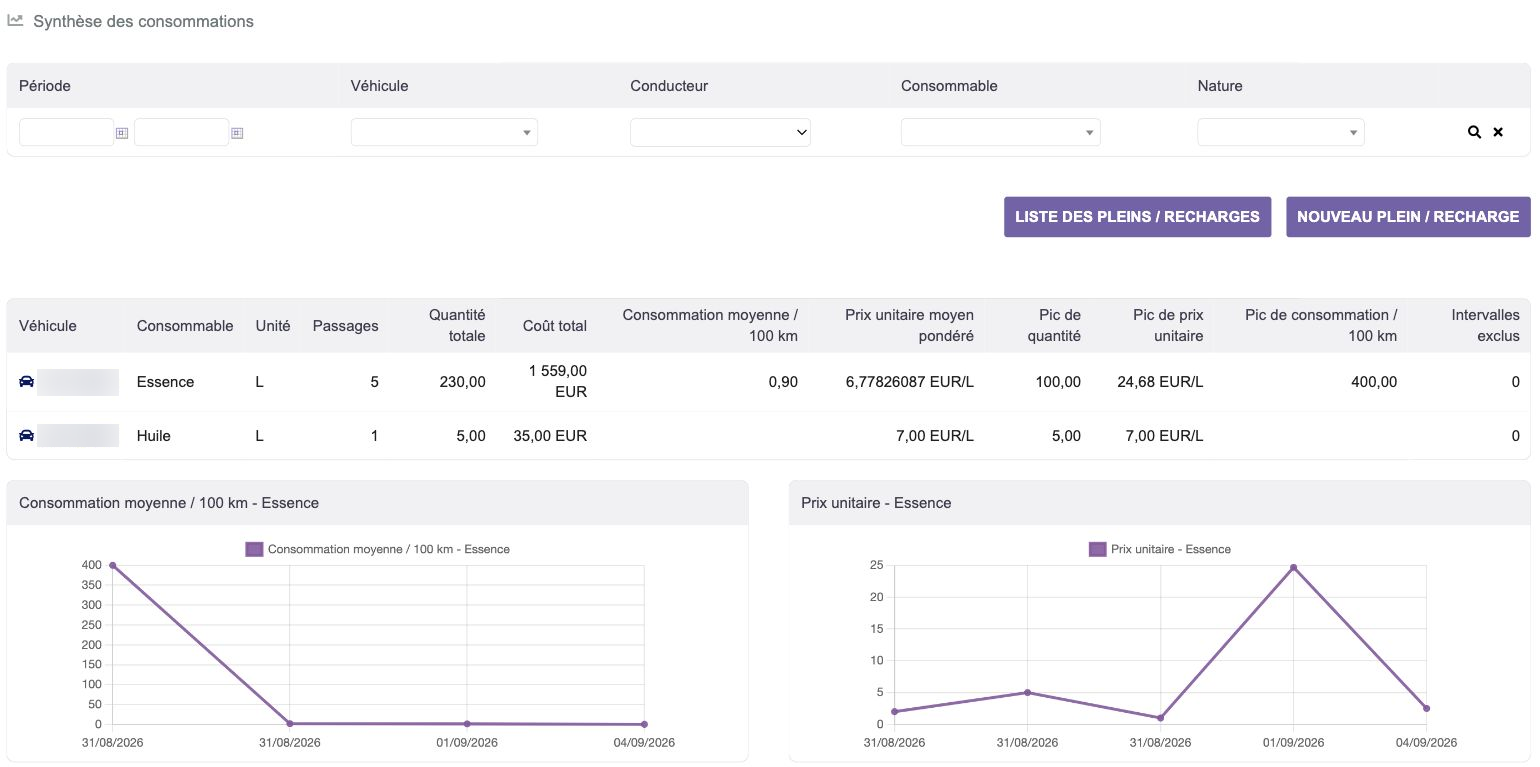Select the 01/09/2026 price peak point

(x=1293, y=567)
